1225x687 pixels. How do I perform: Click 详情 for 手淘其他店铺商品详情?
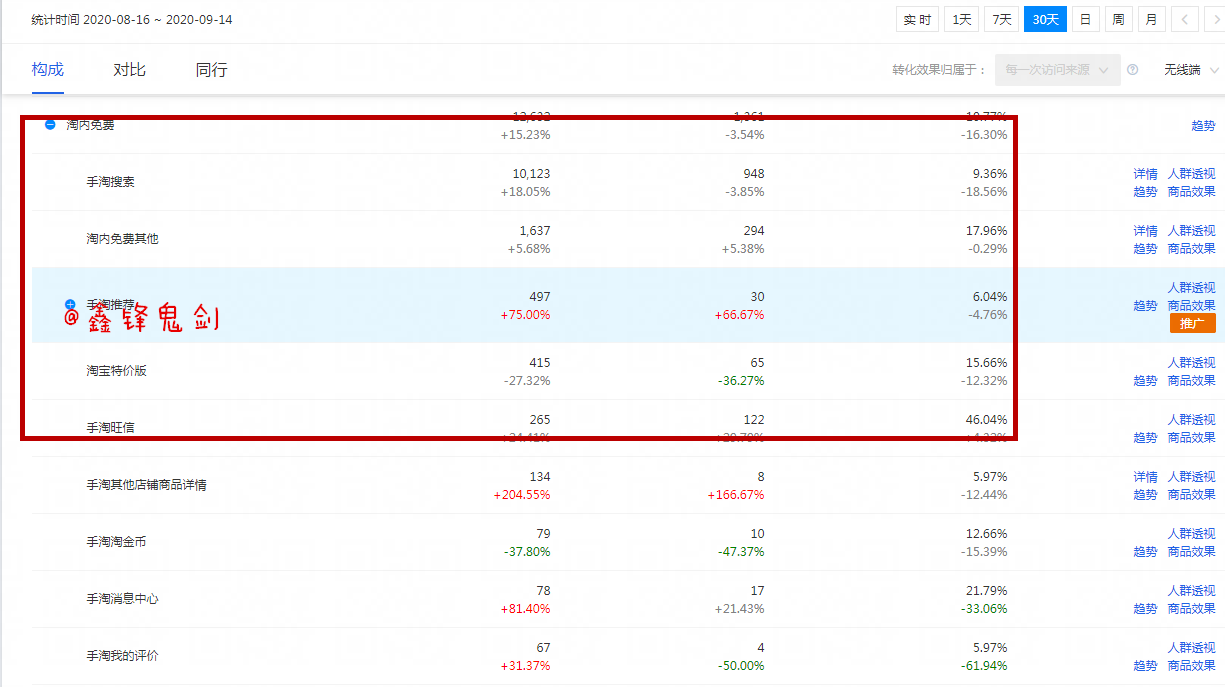click(x=1145, y=477)
